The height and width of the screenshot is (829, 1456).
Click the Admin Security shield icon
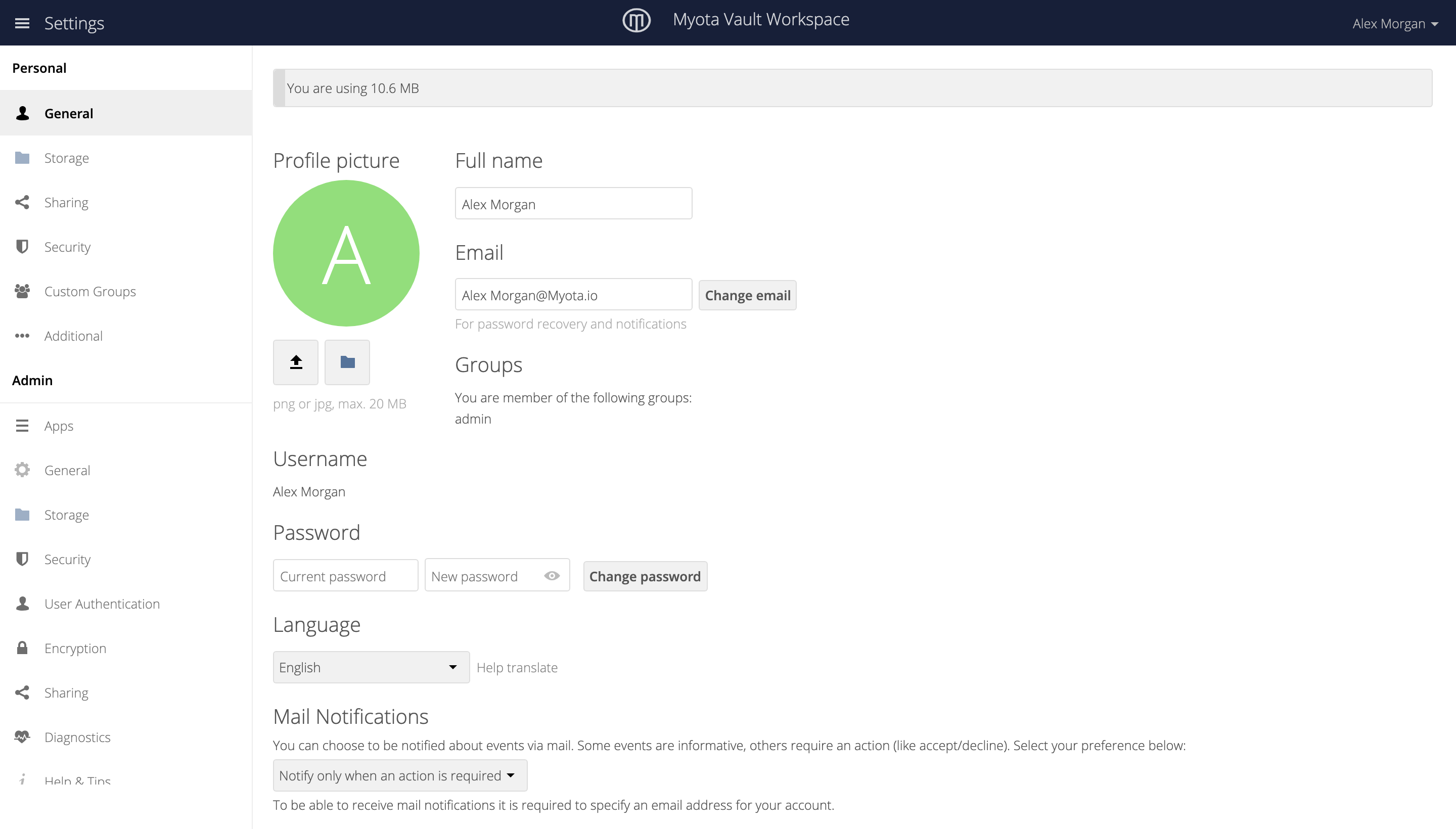click(22, 559)
